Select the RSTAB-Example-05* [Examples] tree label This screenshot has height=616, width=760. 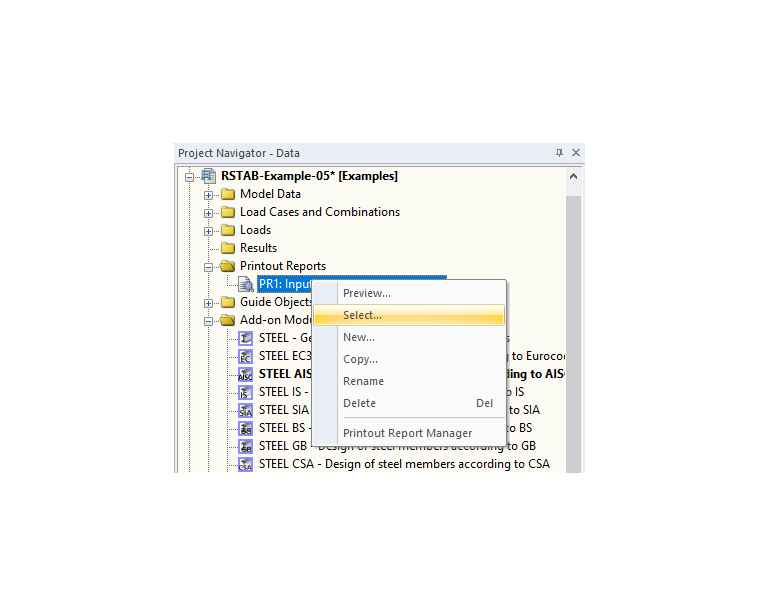309,176
